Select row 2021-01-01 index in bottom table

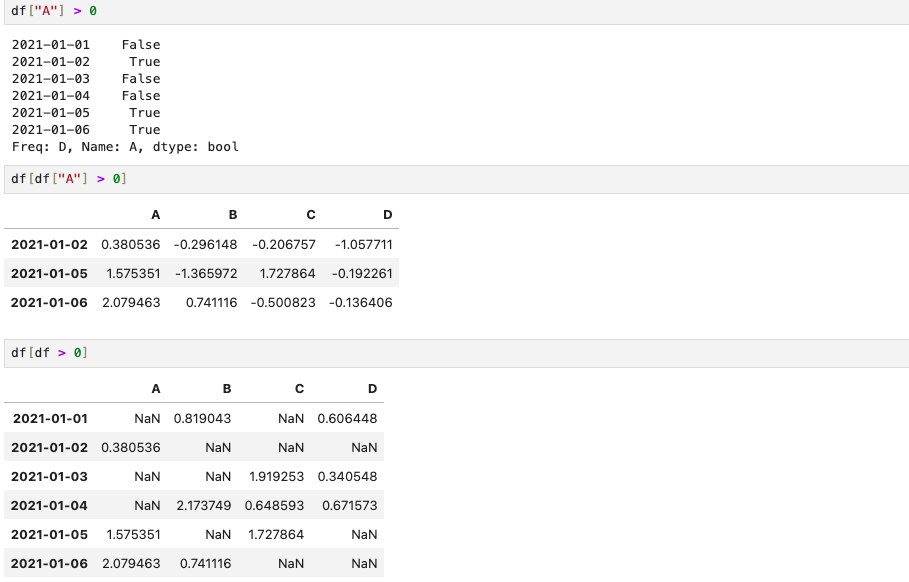click(50, 419)
